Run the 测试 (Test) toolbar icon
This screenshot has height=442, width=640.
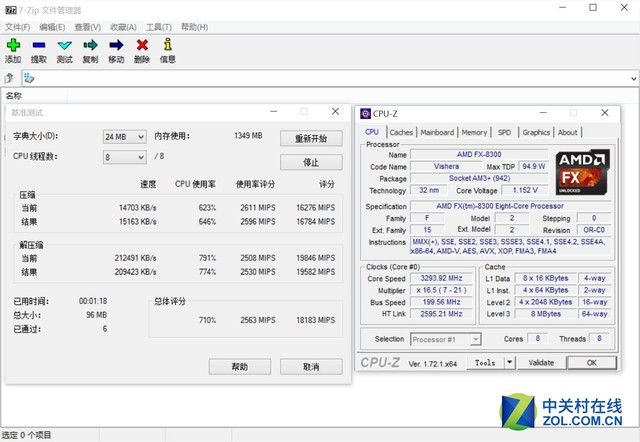64,46
